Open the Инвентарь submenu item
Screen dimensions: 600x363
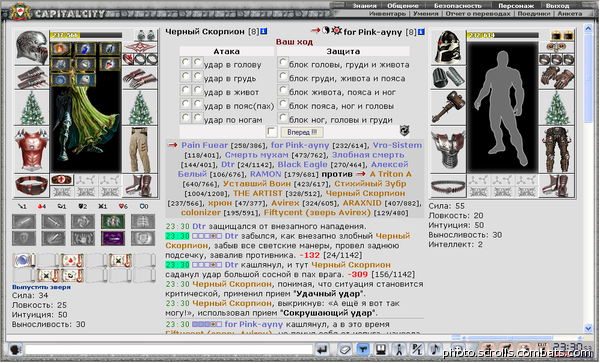[x=388, y=13]
